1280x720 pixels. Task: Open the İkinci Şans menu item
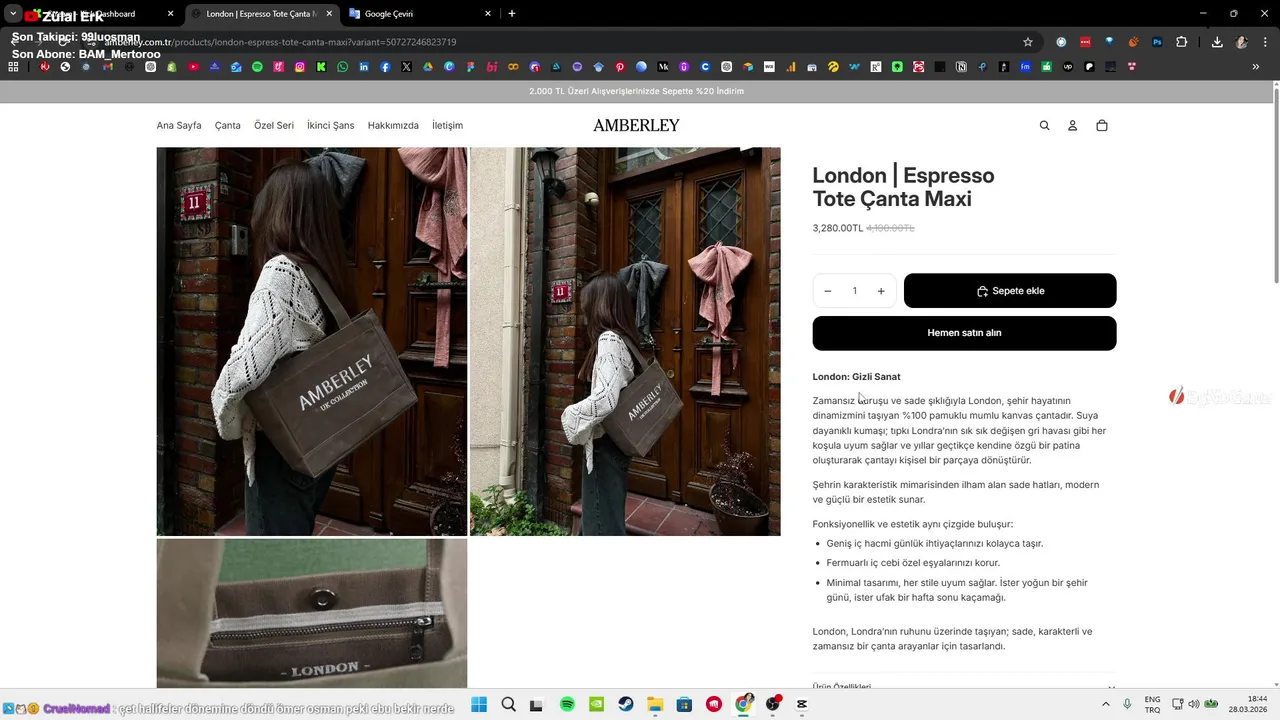pyautogui.click(x=331, y=126)
